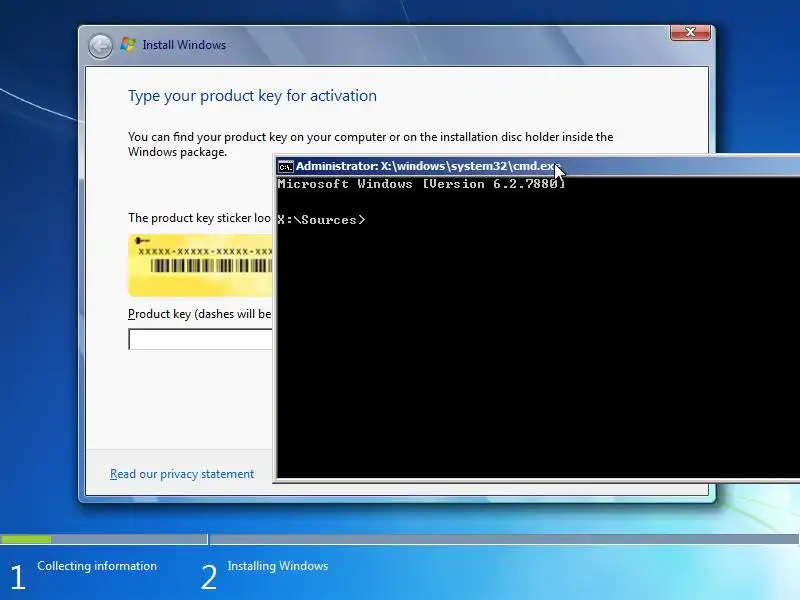This screenshot has width=800, height=600.
Task: Click 'Type your product key for activation' heading
Action: [253, 96]
